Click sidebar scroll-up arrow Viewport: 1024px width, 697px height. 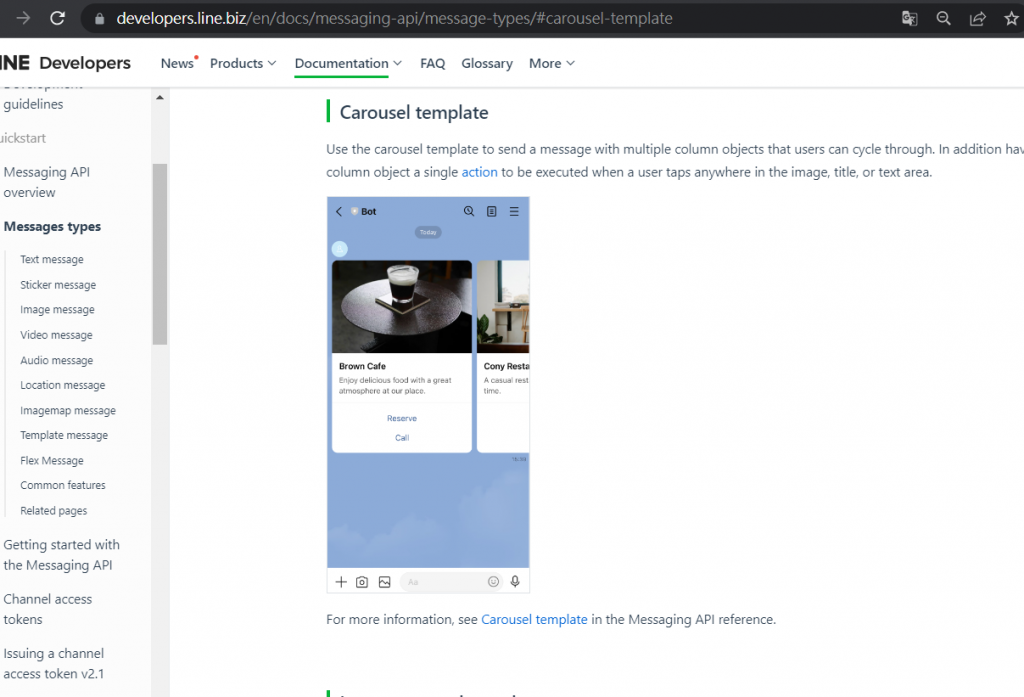pos(160,97)
